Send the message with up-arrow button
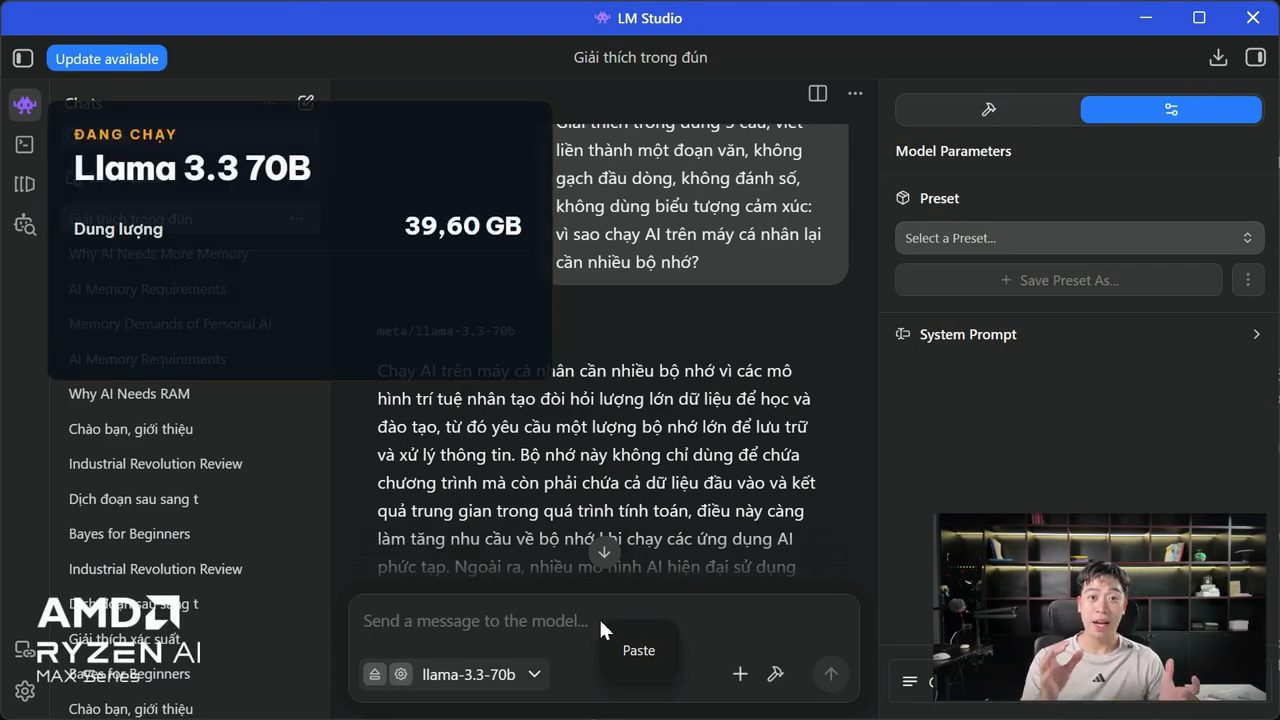The image size is (1280, 720). tap(830, 674)
